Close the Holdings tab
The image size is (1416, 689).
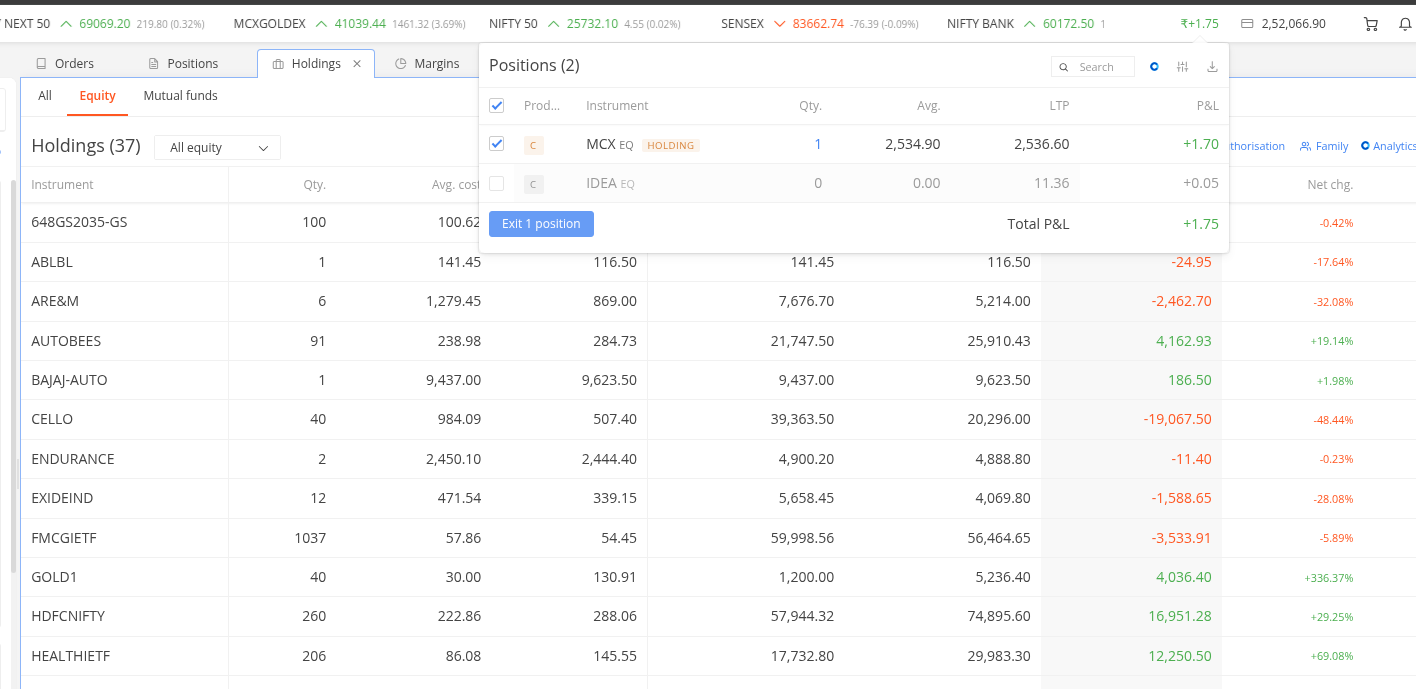point(357,64)
